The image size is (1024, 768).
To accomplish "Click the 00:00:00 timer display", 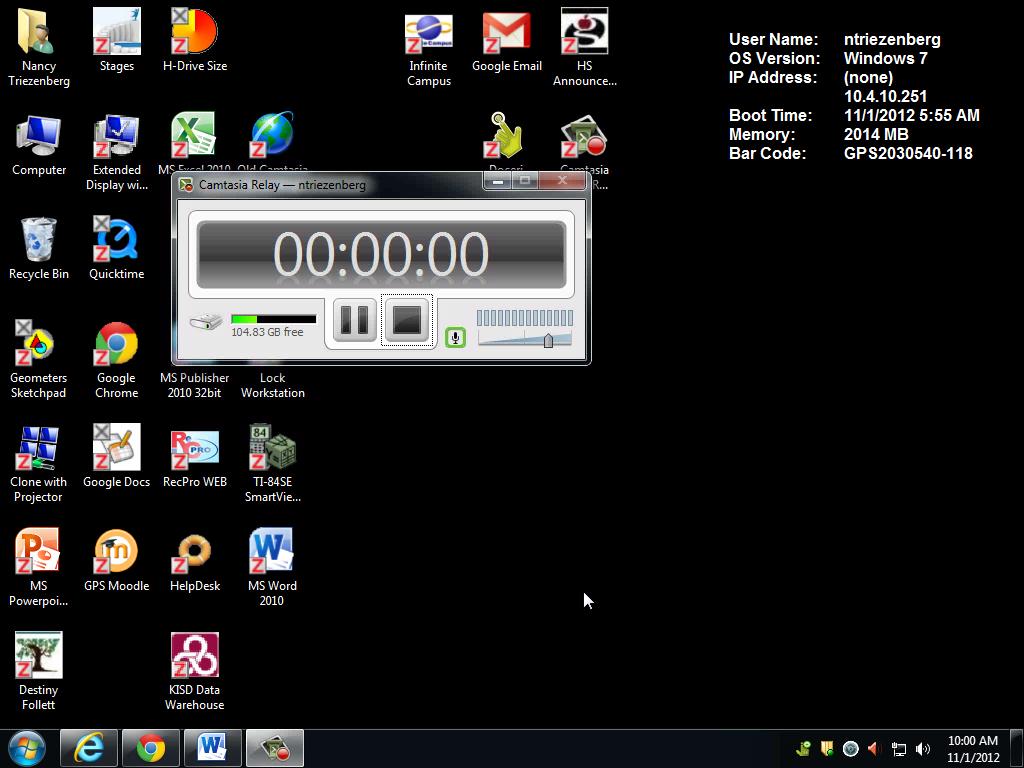I will pyautogui.click(x=381, y=254).
